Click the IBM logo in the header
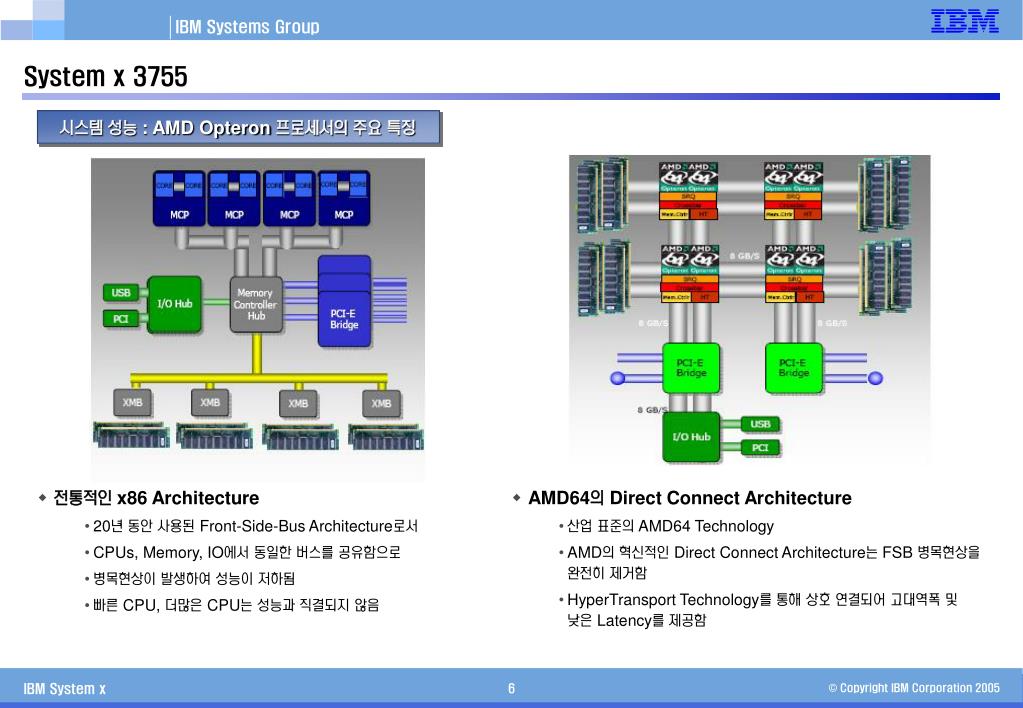1023x708 pixels. tap(964, 21)
